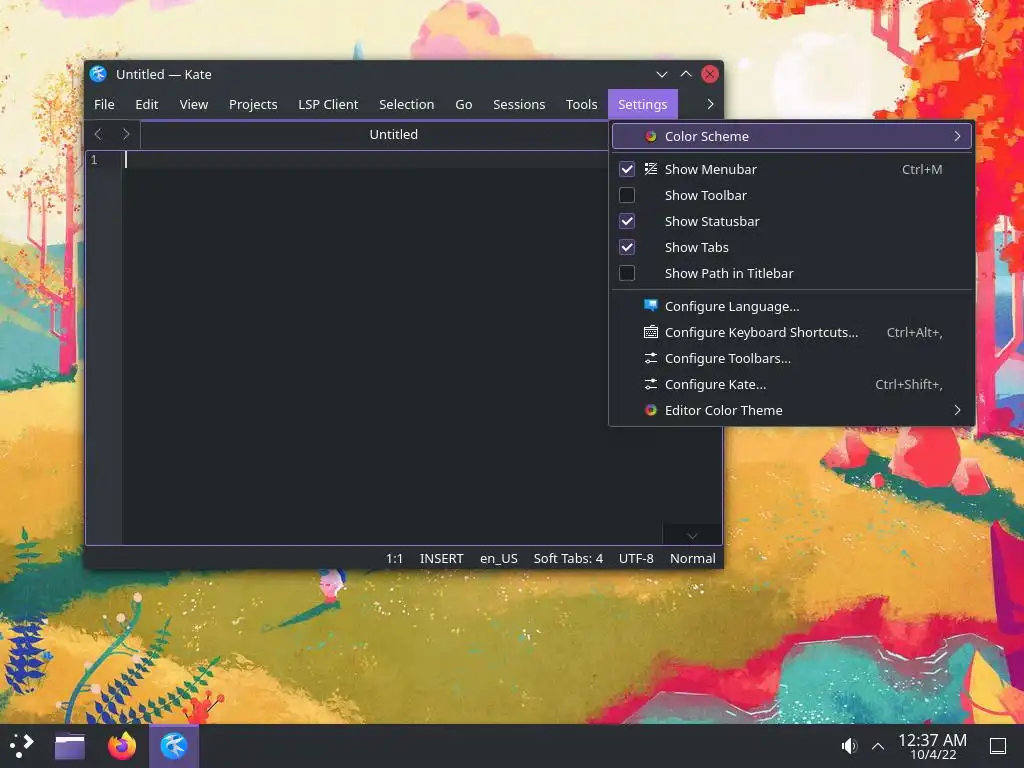Open the Selection menu

pos(407,104)
